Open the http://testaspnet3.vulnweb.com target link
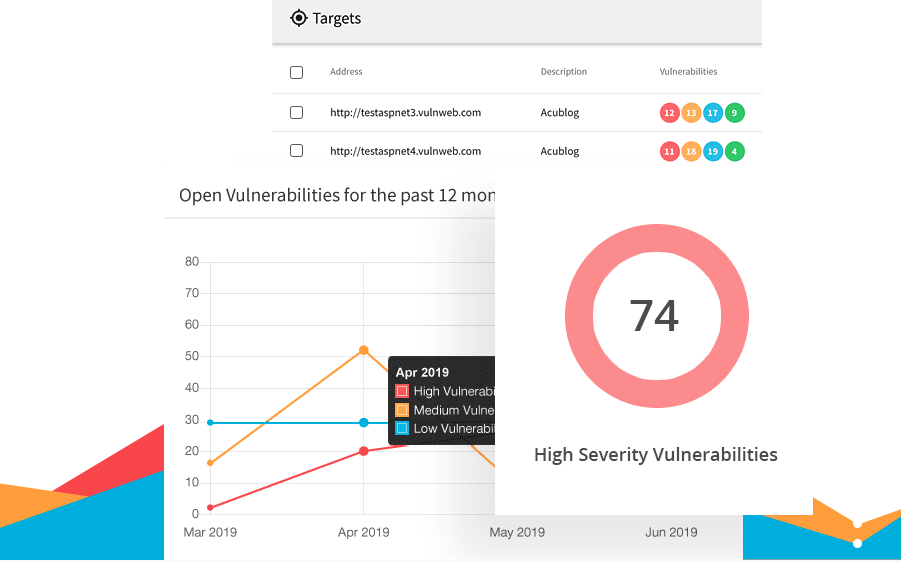Screen dimensions: 901x562 coord(405,113)
